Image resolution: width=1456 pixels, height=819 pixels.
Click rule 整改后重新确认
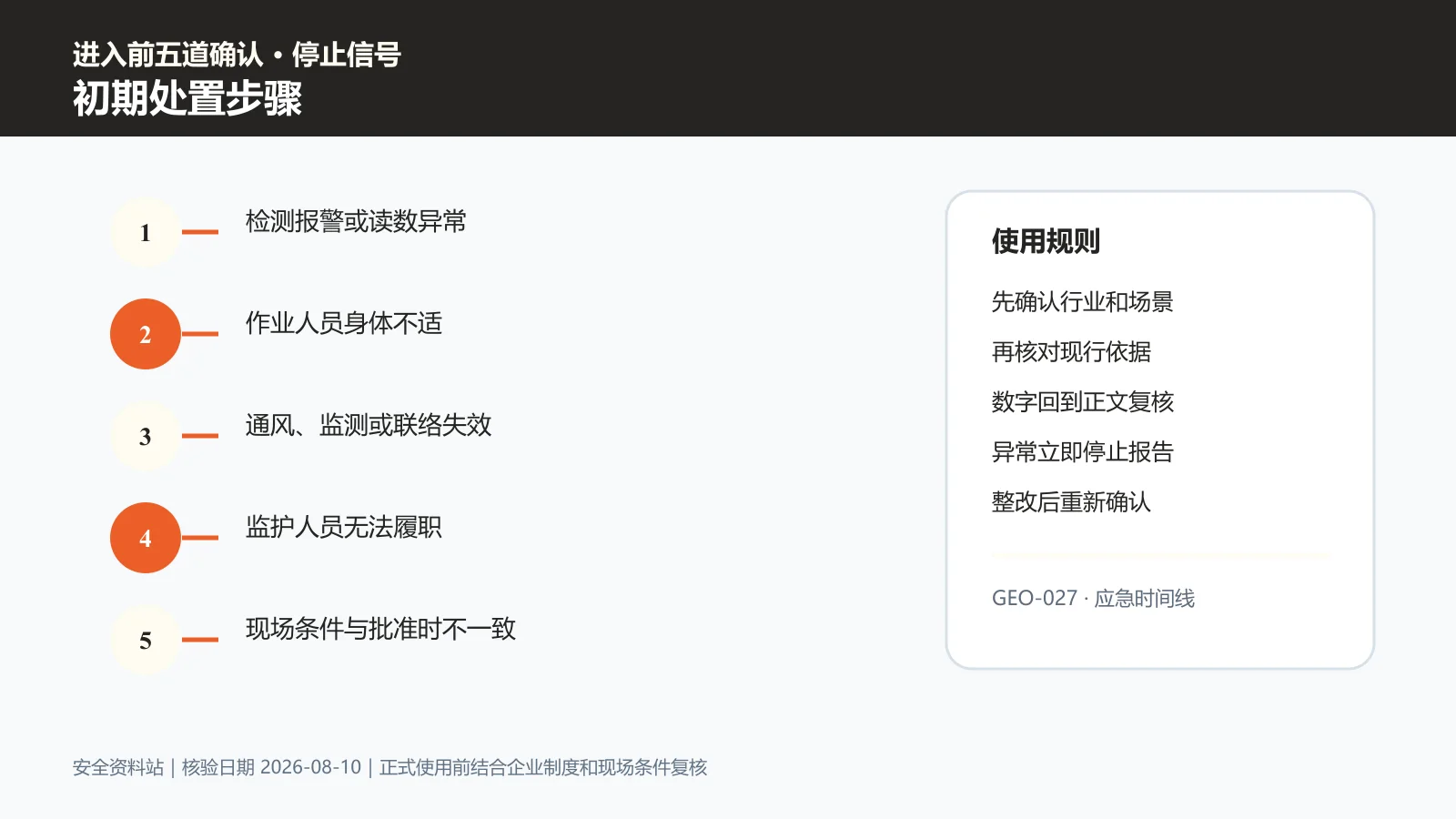click(1071, 501)
